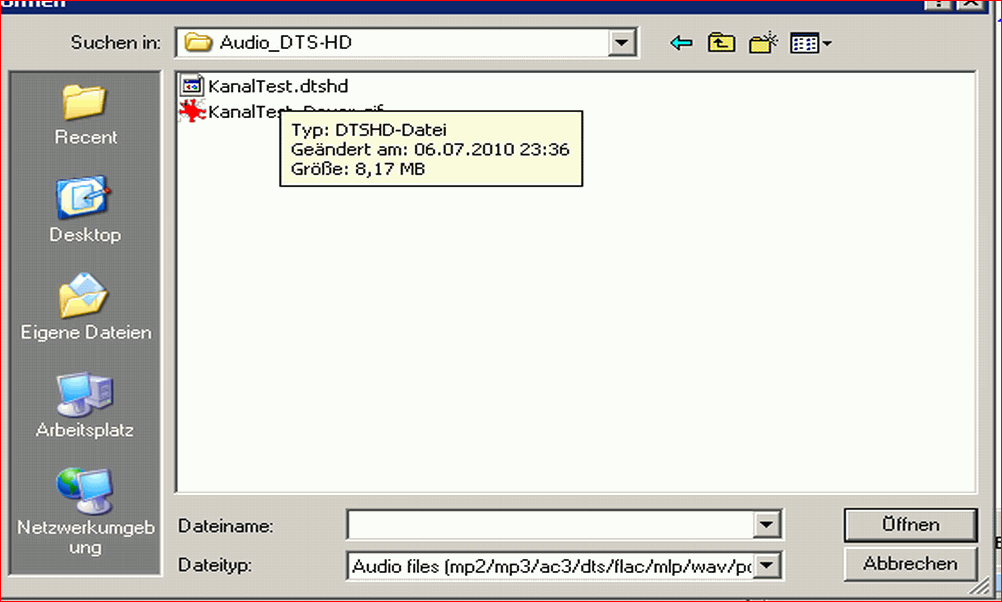
Task: Navigate to Arbeitsplatz
Action: pos(86,407)
